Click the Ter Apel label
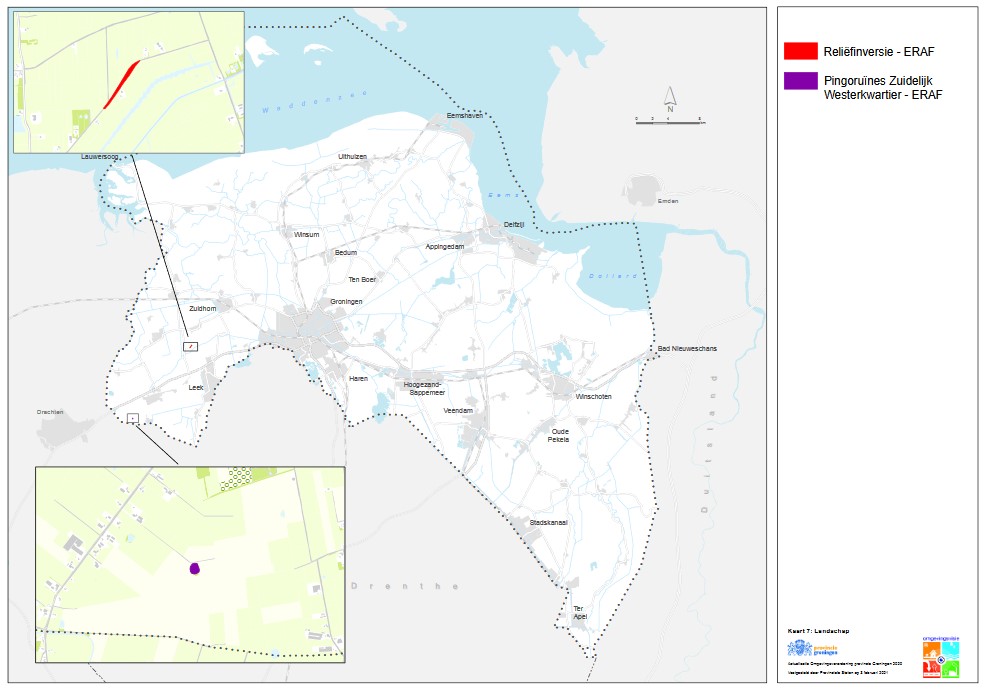This screenshot has width=987, height=691. pyautogui.click(x=579, y=612)
